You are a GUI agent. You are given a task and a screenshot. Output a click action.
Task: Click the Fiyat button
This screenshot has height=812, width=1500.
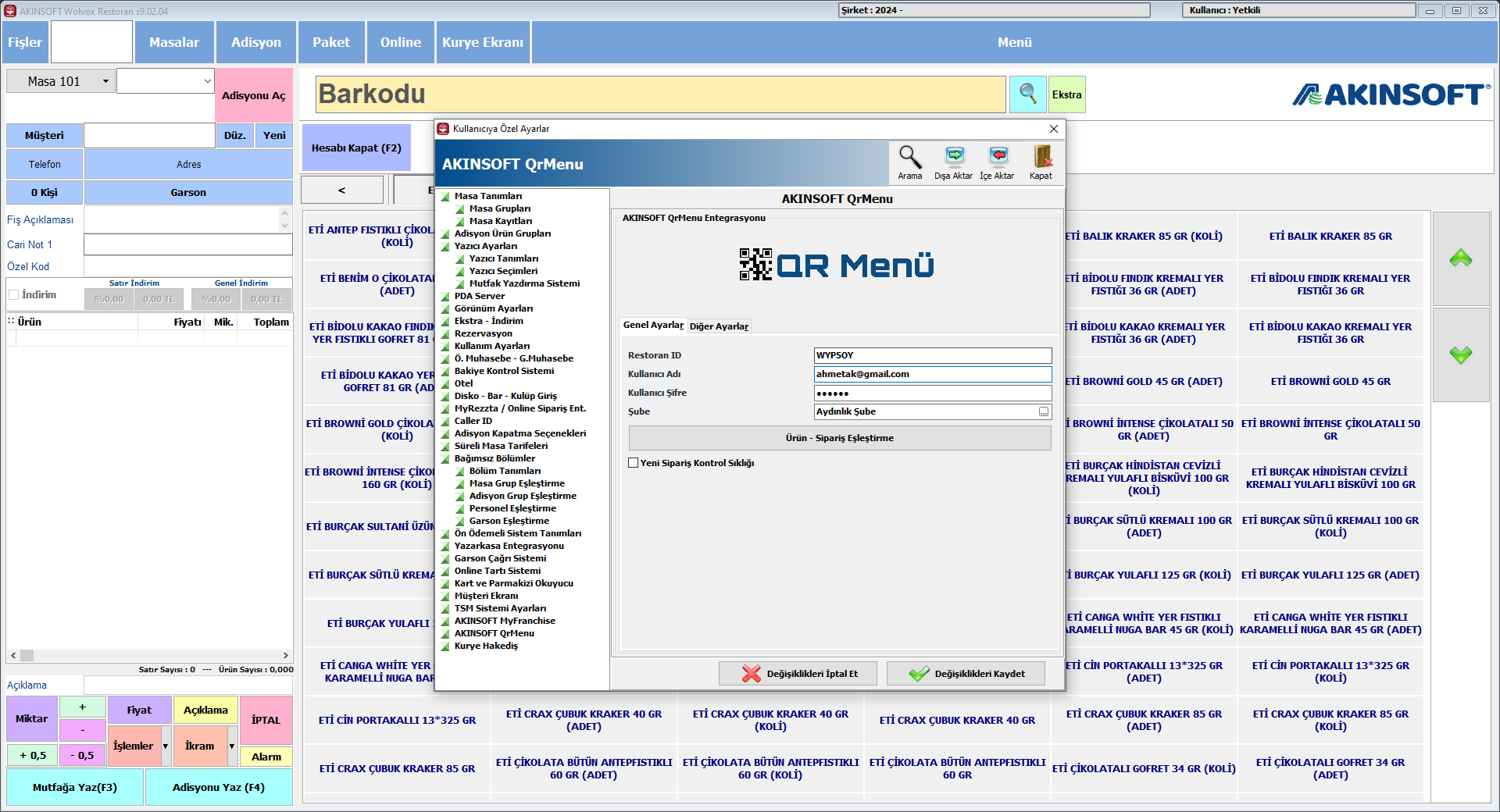pos(140,710)
